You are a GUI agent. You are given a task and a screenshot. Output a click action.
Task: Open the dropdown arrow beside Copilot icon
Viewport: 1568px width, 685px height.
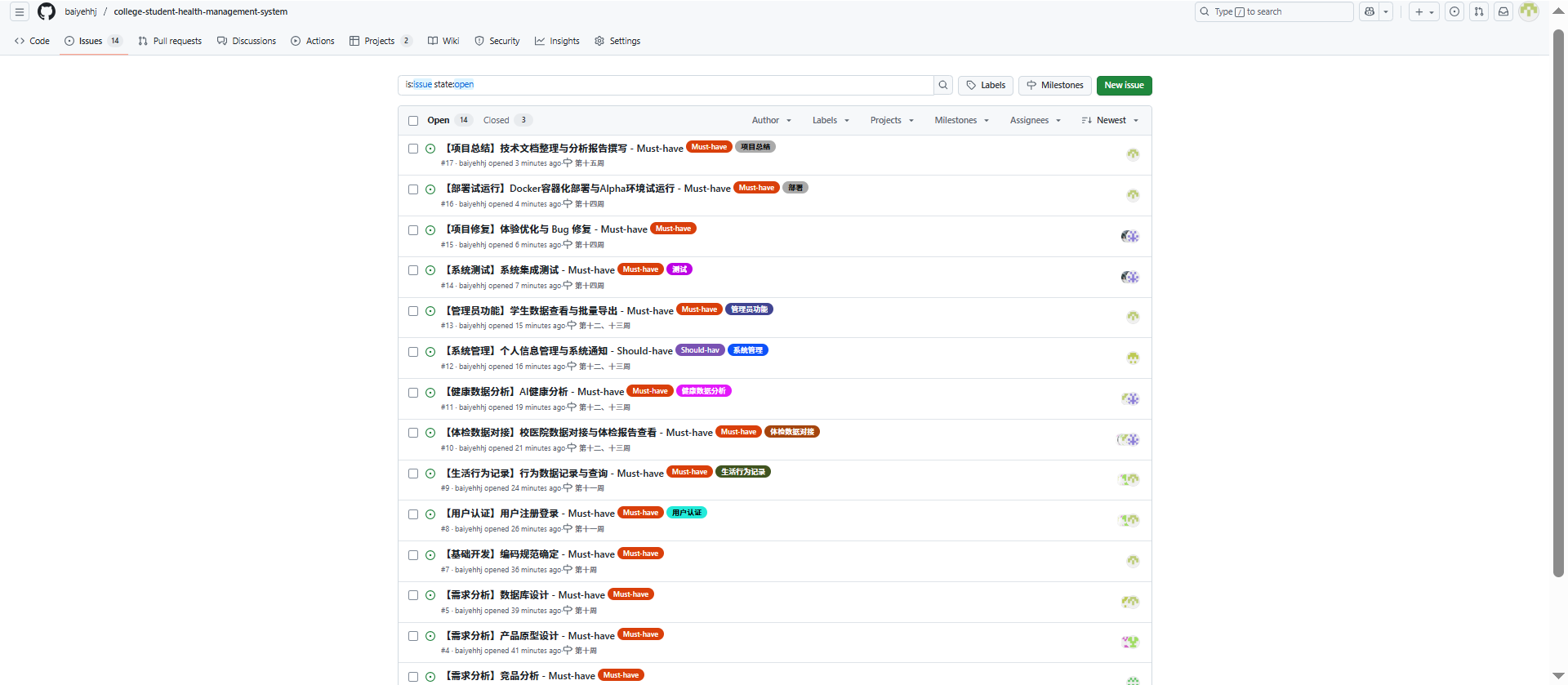coord(1386,12)
